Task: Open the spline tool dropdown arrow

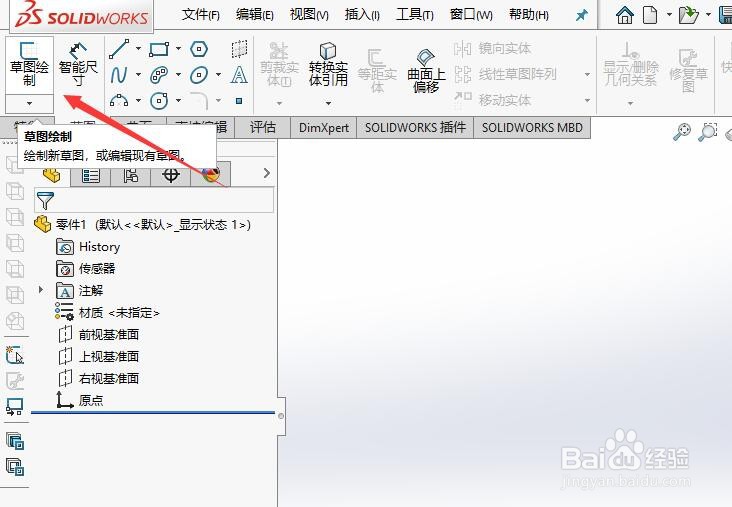Action: click(x=138, y=74)
